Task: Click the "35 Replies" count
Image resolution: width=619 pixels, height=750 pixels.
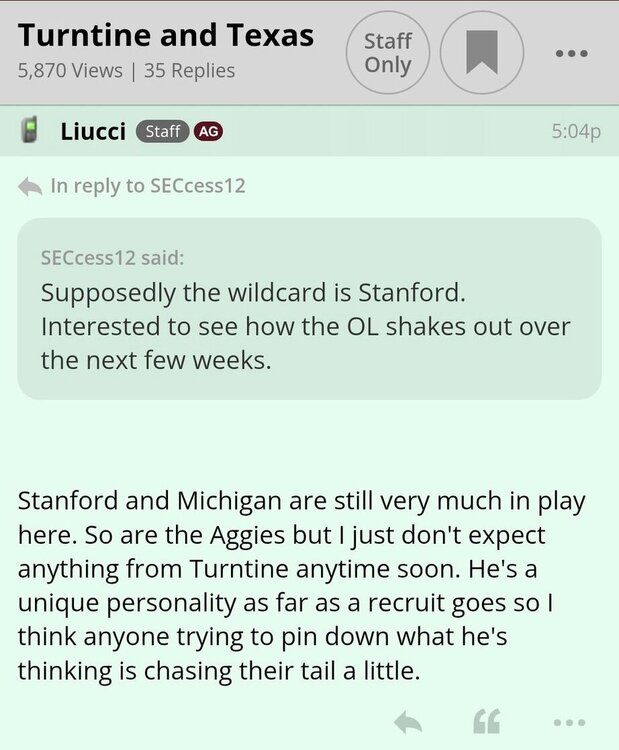Action: 190,71
